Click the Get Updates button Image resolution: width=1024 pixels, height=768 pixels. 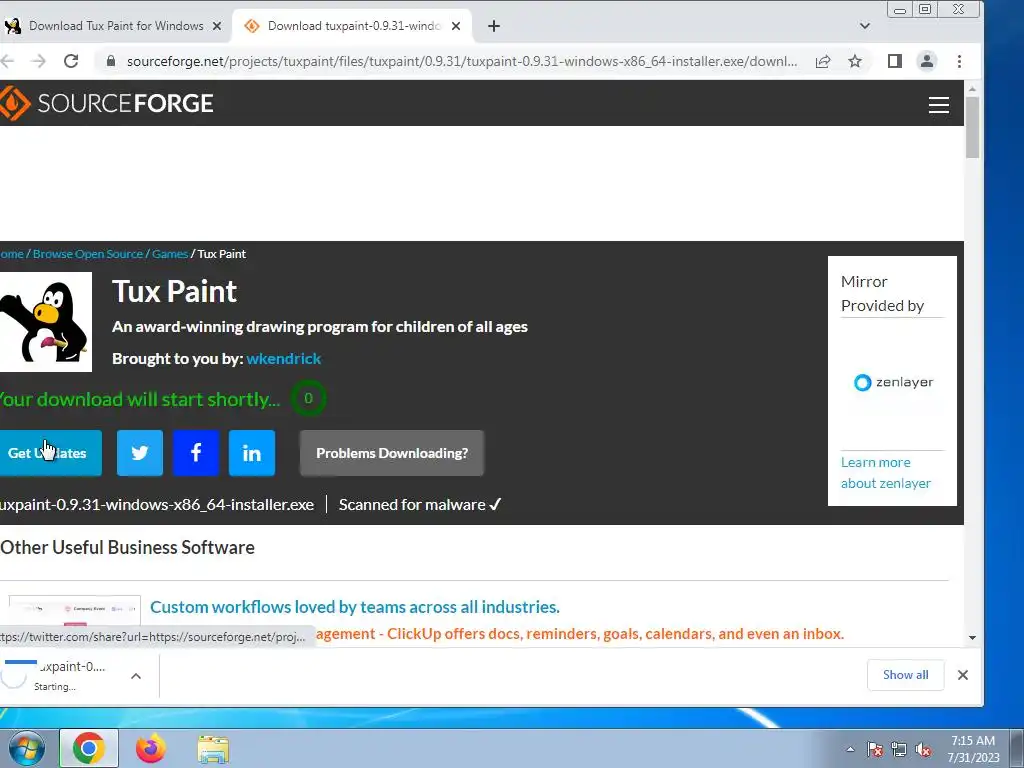pos(50,453)
